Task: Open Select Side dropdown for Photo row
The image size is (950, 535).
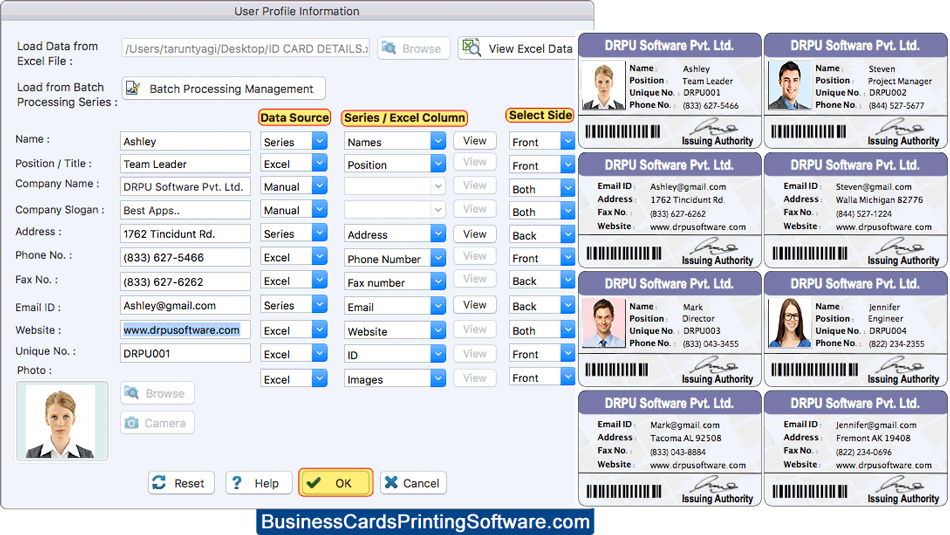Action: click(541, 377)
